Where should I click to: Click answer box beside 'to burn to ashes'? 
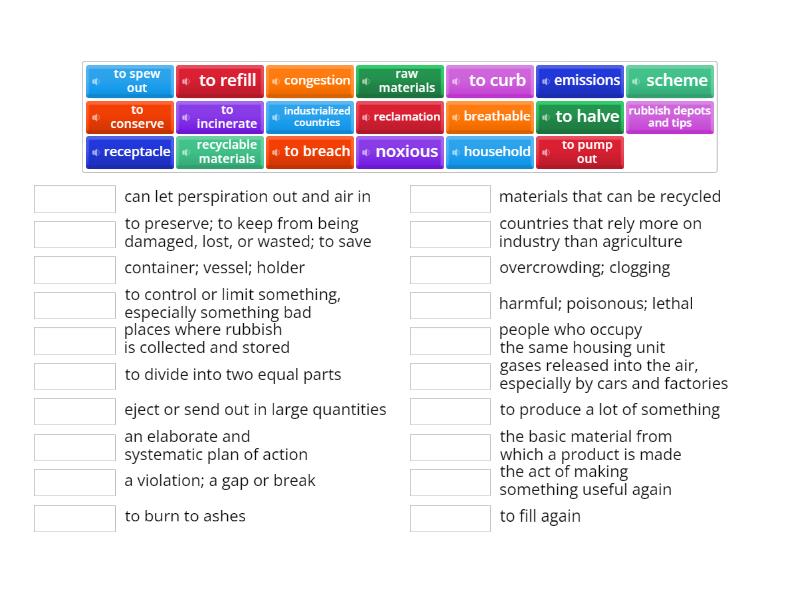click(75, 518)
